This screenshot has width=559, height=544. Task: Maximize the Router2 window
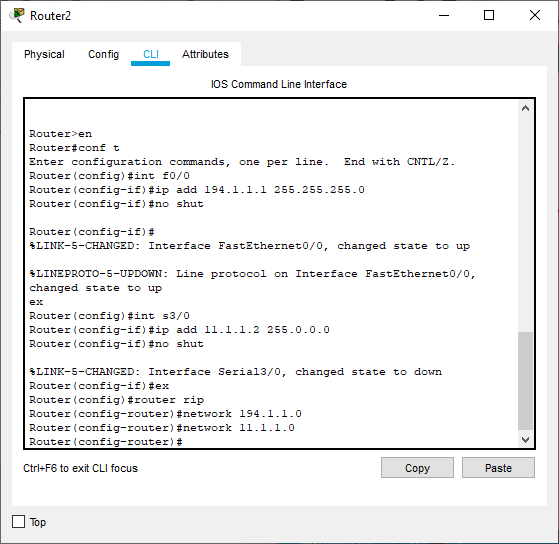[489, 15]
